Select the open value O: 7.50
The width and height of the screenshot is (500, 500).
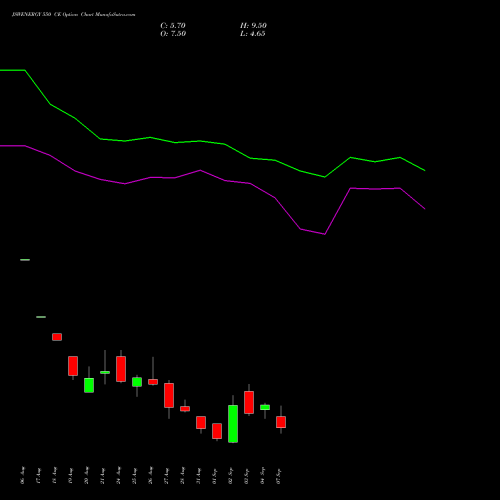pyautogui.click(x=173, y=34)
